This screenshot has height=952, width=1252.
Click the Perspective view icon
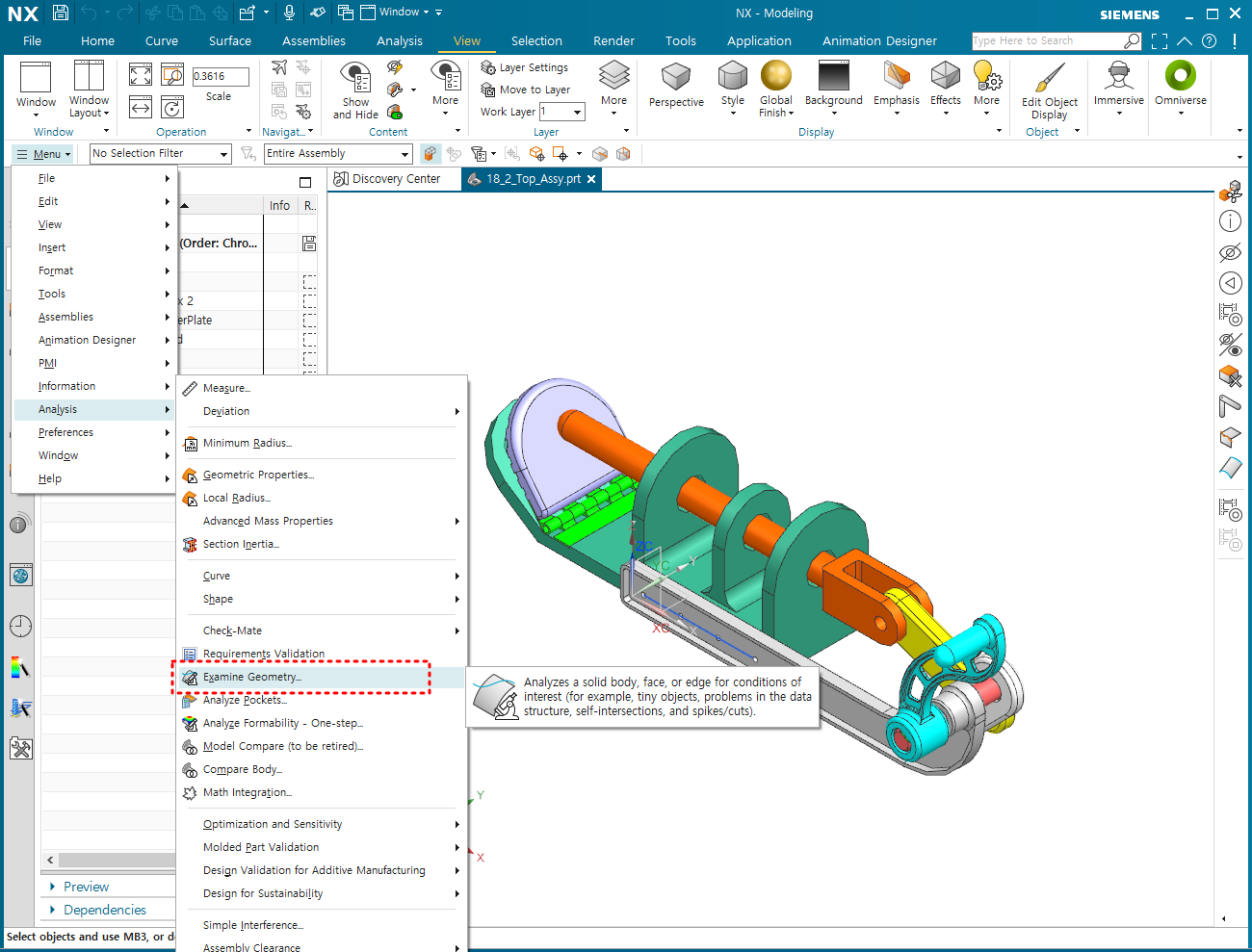[x=676, y=76]
